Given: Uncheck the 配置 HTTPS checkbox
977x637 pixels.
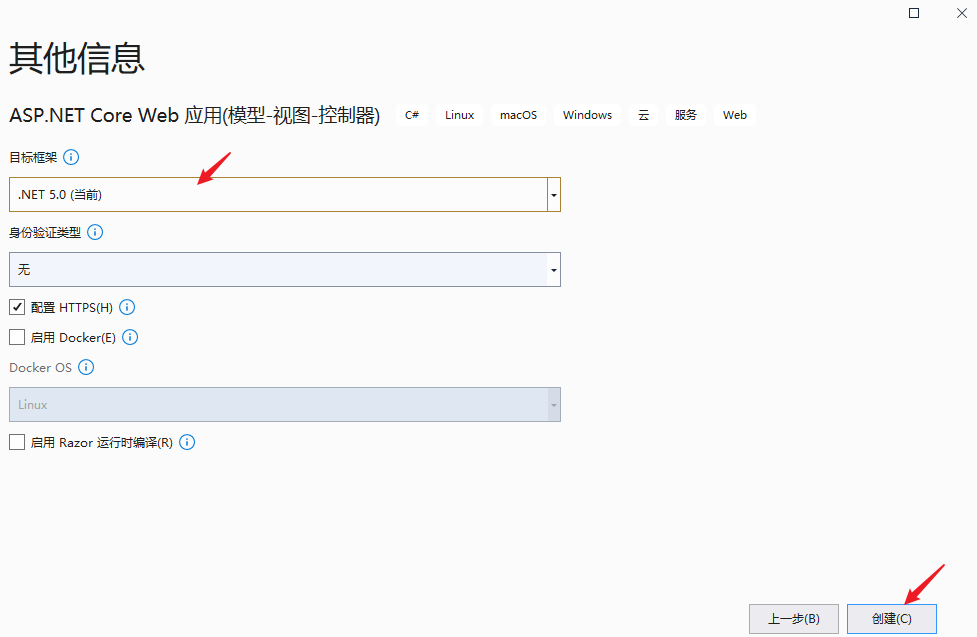Looking at the screenshot, I should pyautogui.click(x=17, y=307).
